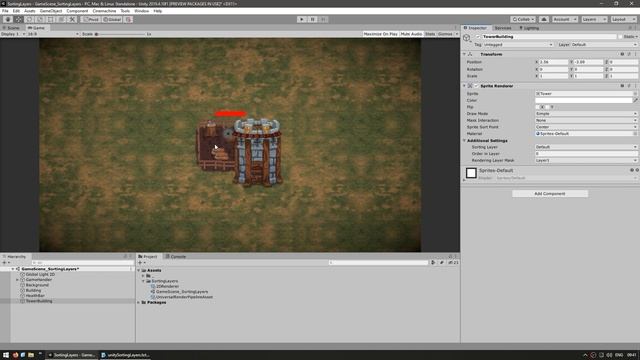
Task: Open the Sprite Renderer Color swatch
Action: coord(584,100)
